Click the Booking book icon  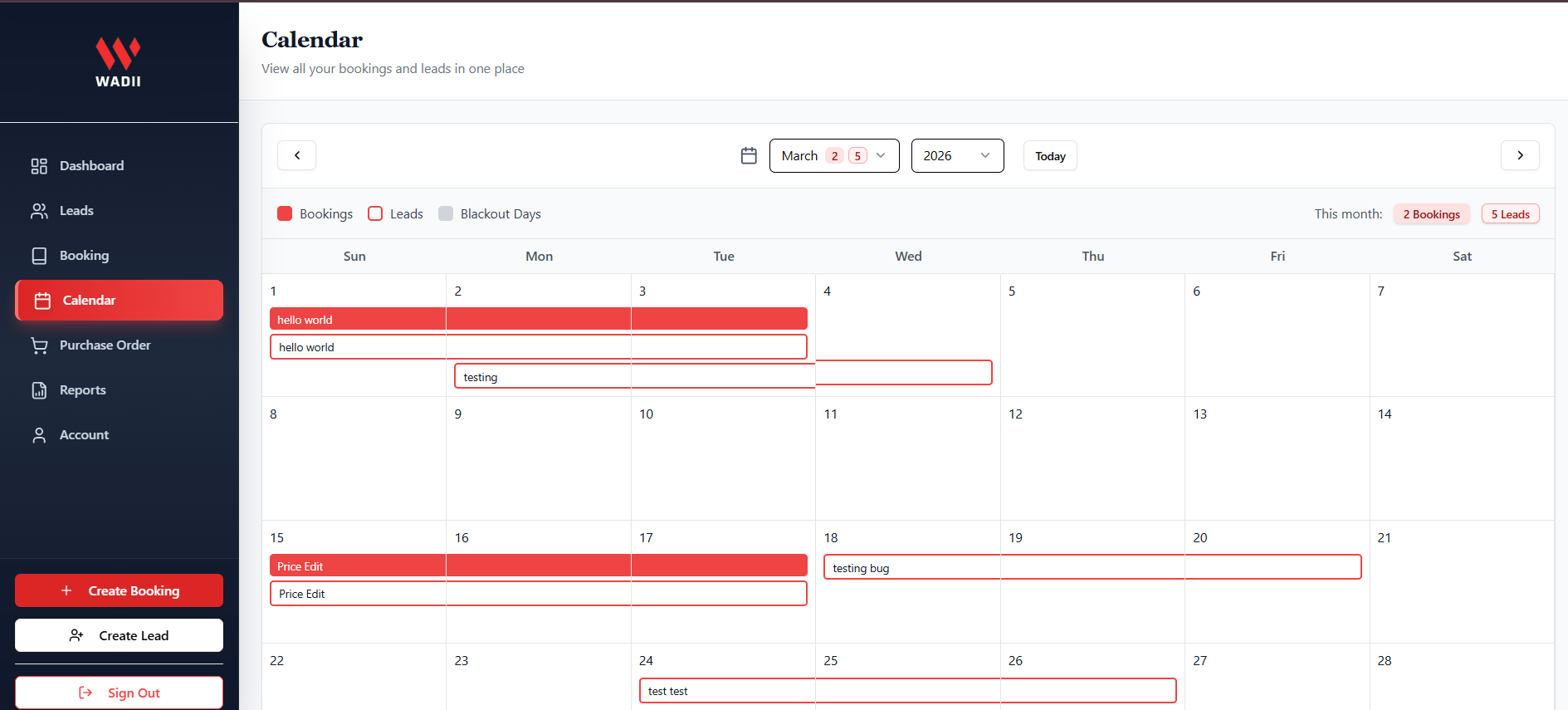(39, 256)
